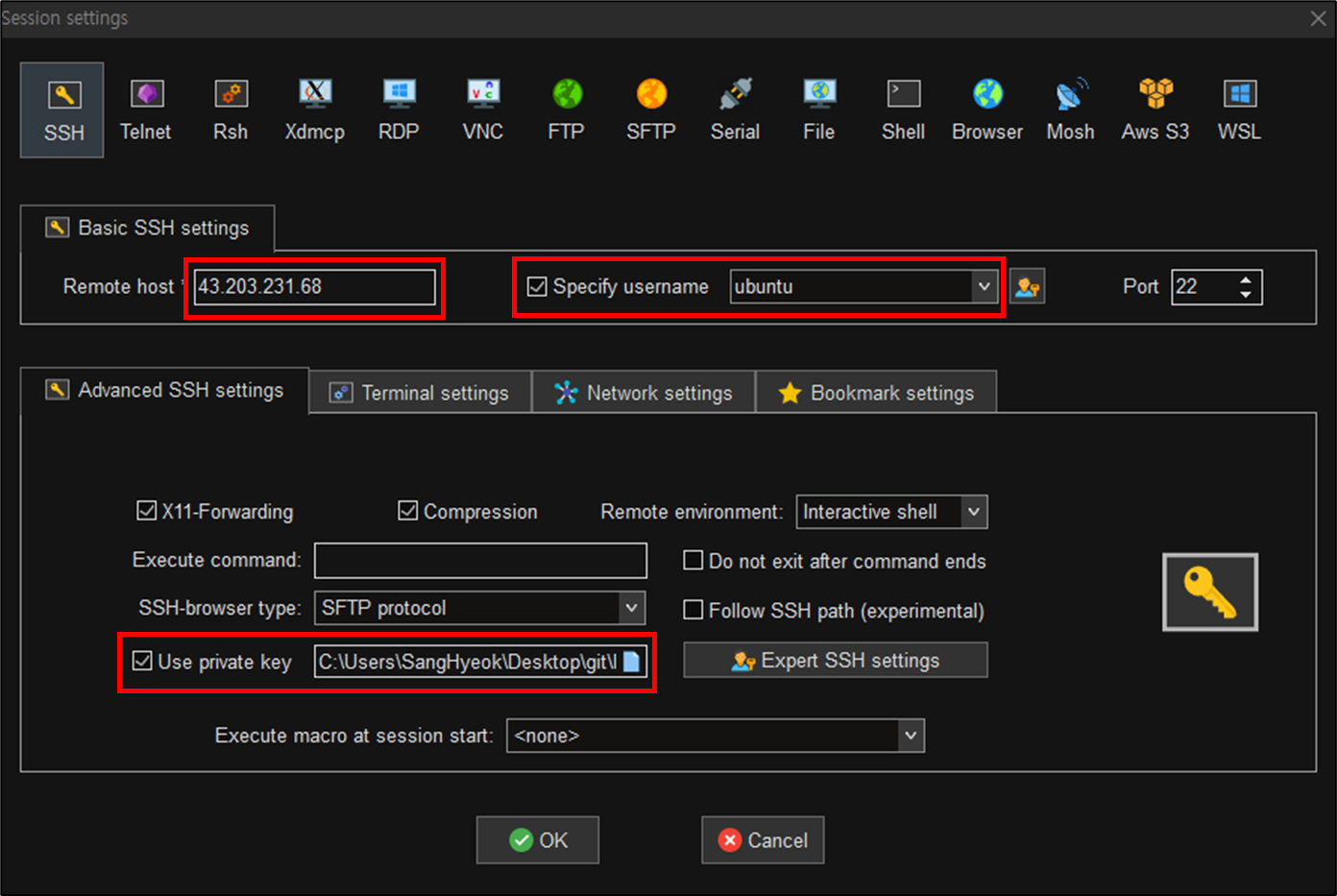The width and height of the screenshot is (1337, 896).
Task: Open the Remote environment dropdown
Action: 974,512
